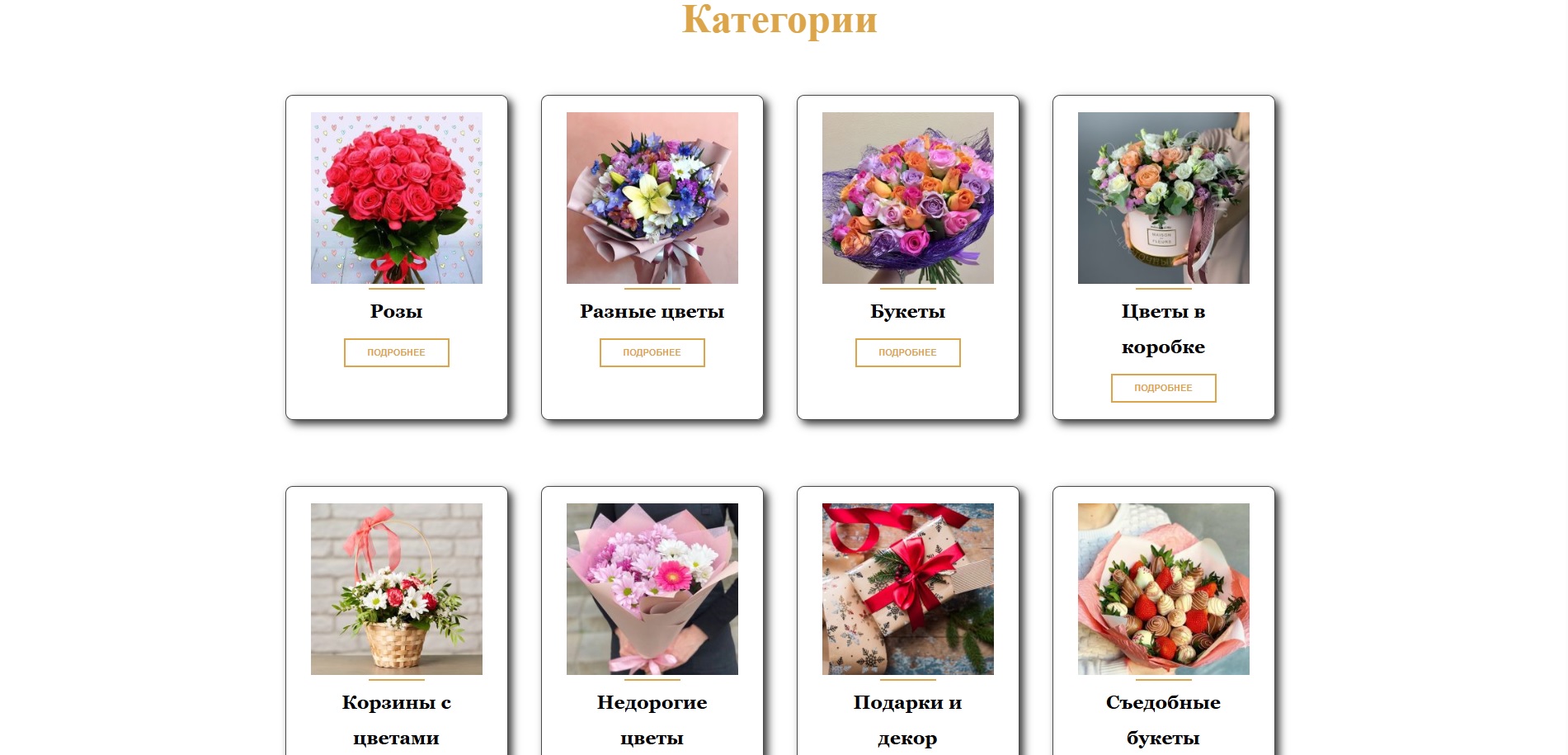The image size is (1568, 755).
Task: Open the mixed flowers bouquet image
Action: (x=652, y=198)
